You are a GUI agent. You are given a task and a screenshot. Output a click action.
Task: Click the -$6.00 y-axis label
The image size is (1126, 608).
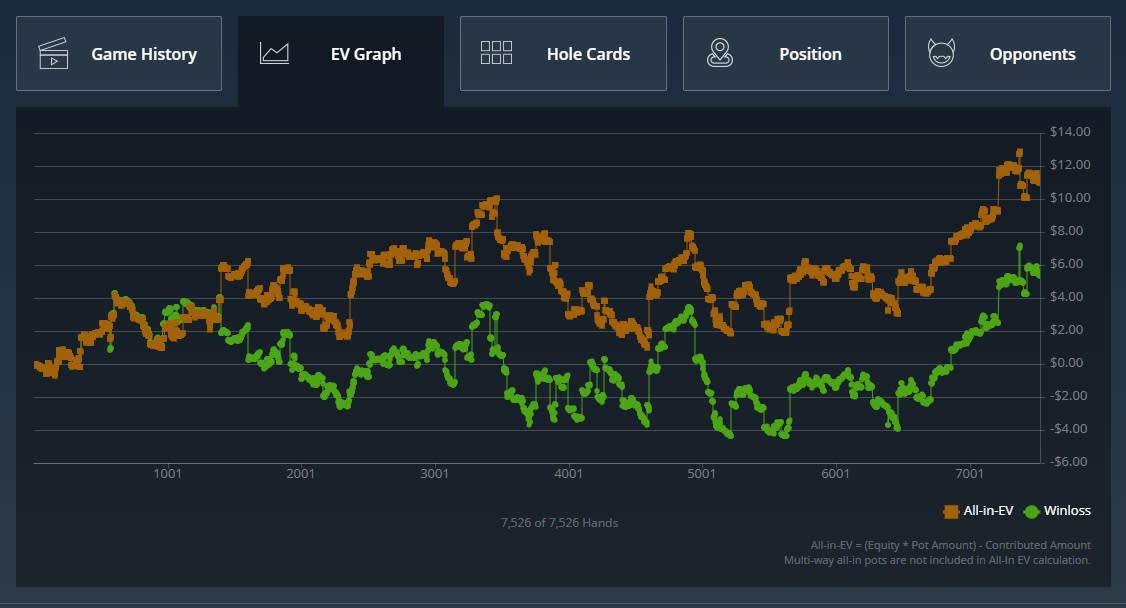click(x=1069, y=462)
